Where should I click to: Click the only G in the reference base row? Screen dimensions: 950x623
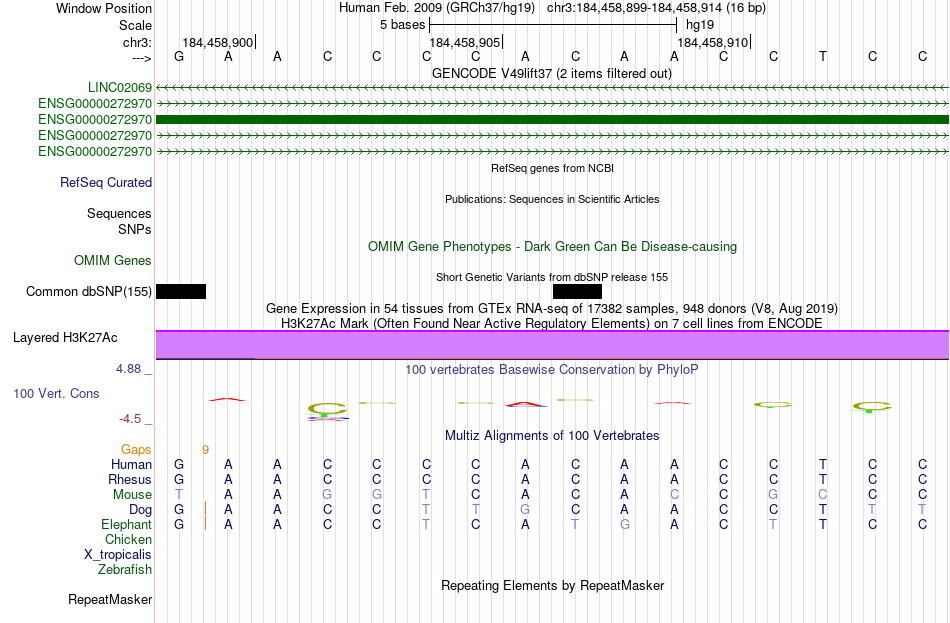(179, 56)
